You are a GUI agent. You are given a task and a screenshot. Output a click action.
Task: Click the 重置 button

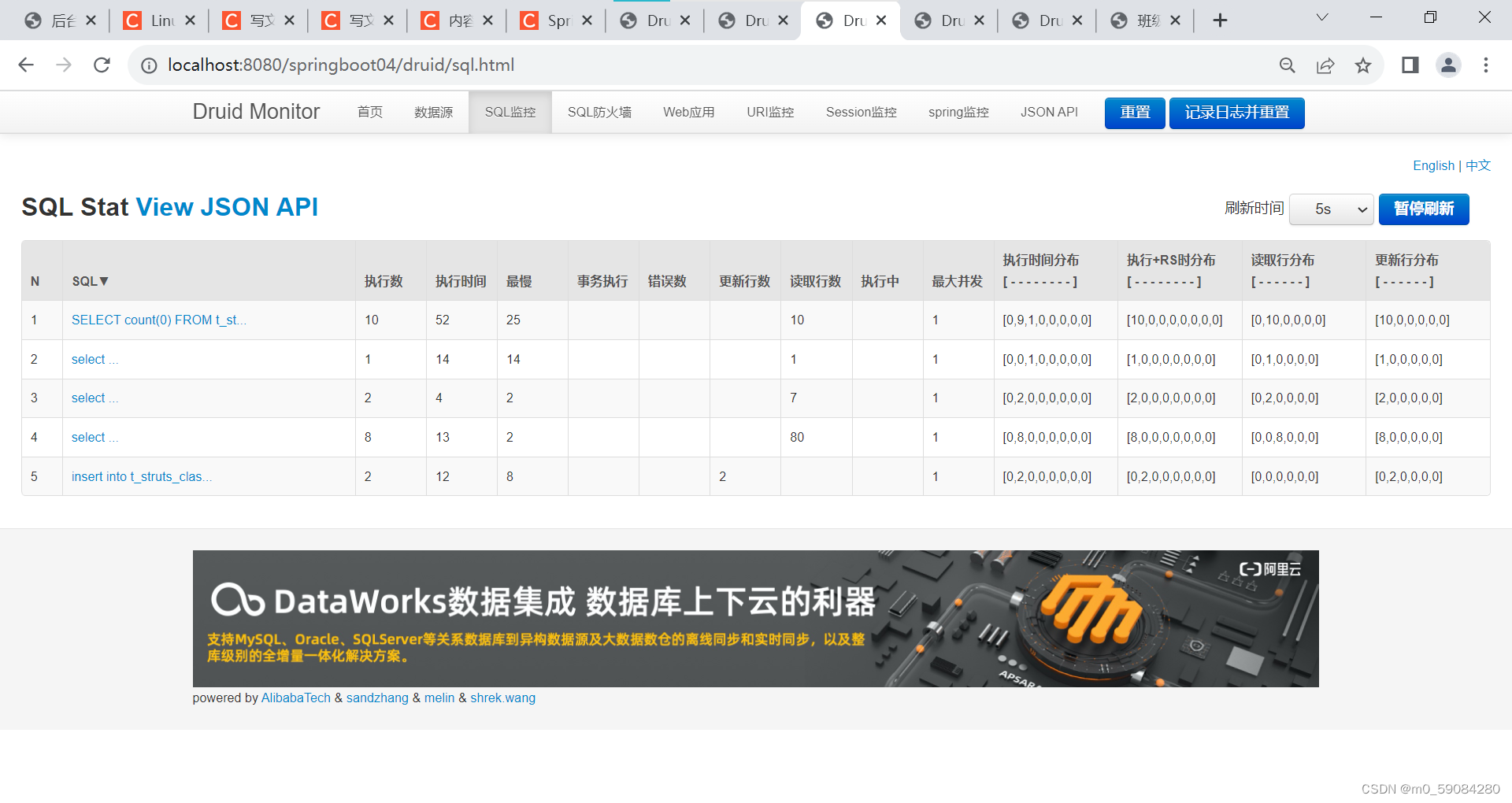pyautogui.click(x=1134, y=113)
